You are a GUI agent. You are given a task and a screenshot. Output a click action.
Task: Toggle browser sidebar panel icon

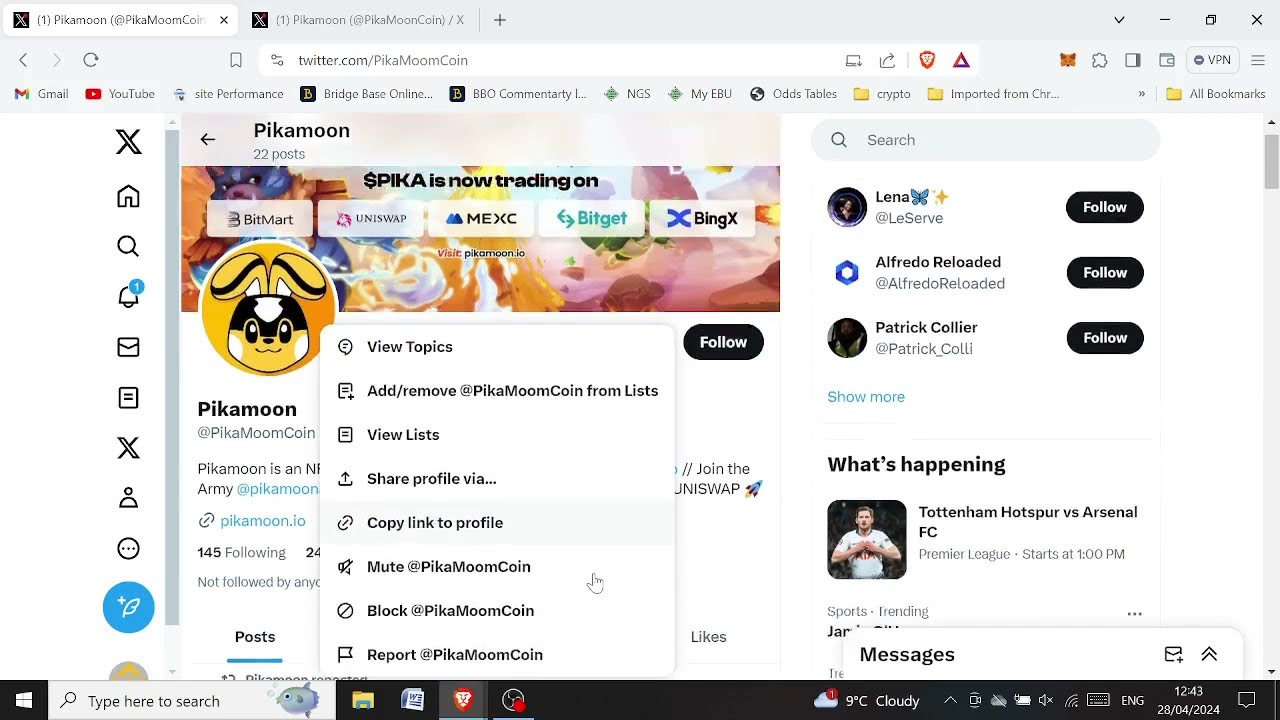(x=1133, y=60)
